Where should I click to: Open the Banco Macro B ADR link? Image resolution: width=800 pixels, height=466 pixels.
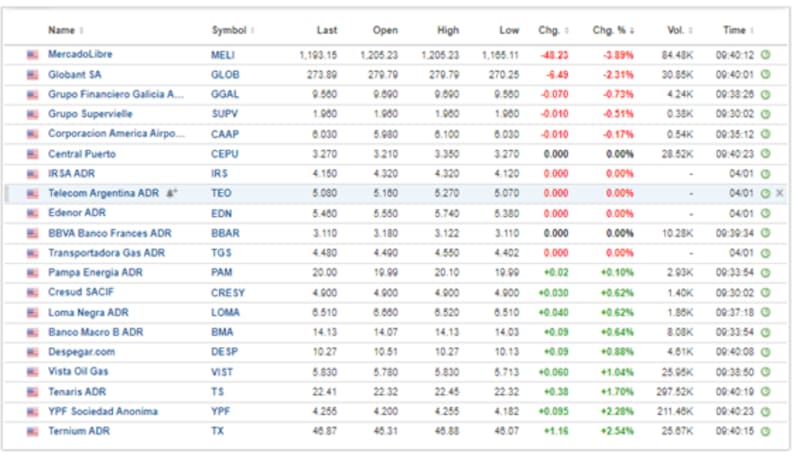click(92, 332)
